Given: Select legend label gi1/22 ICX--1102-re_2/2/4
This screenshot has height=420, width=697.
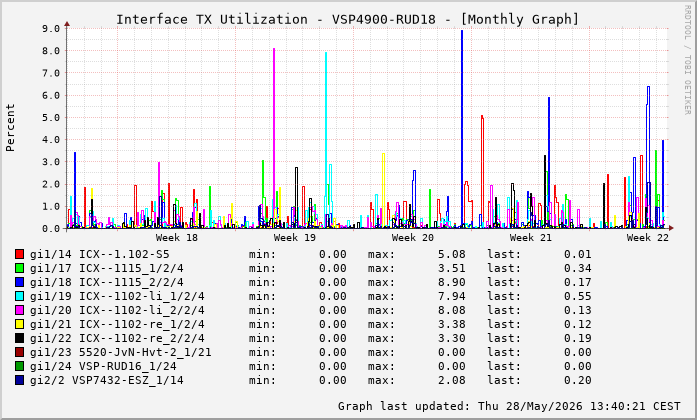Looking at the screenshot, I should pyautogui.click(x=117, y=338).
